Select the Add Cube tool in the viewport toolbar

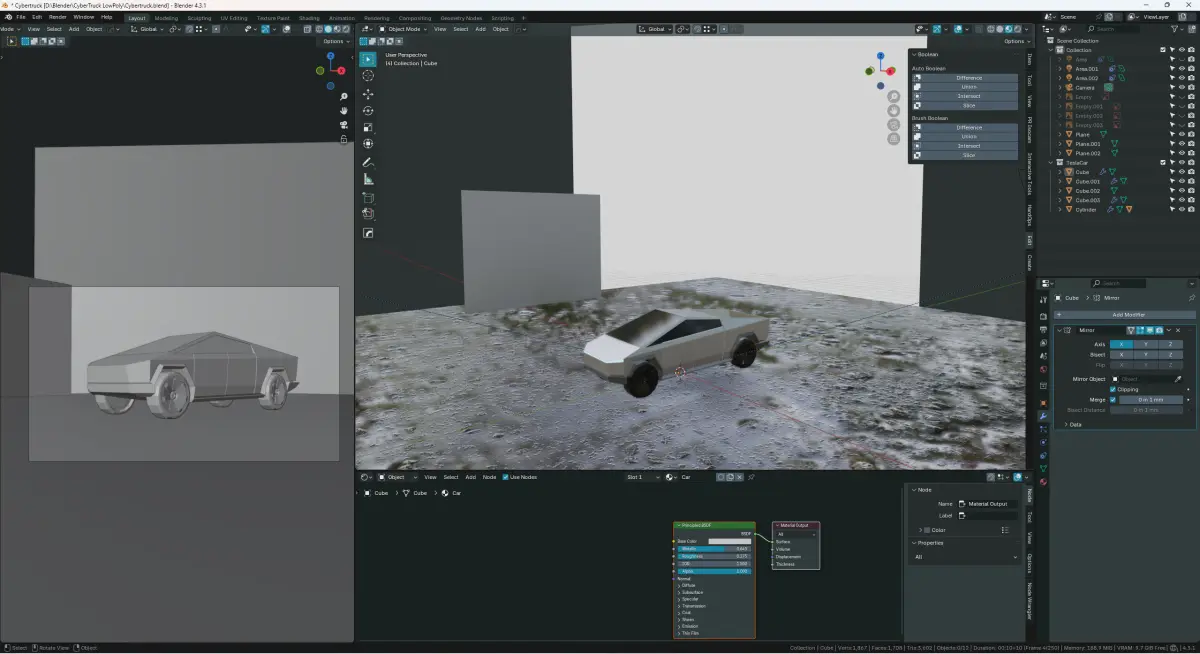click(x=368, y=197)
